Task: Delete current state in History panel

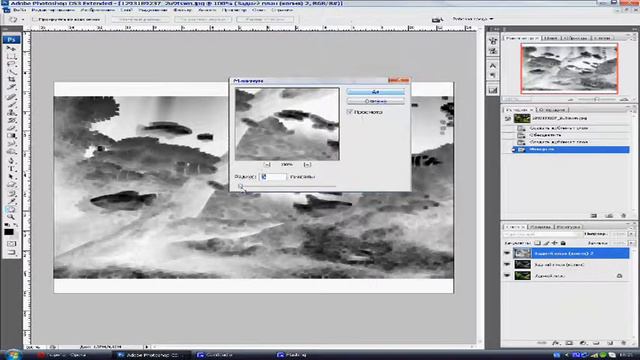Action: click(623, 216)
